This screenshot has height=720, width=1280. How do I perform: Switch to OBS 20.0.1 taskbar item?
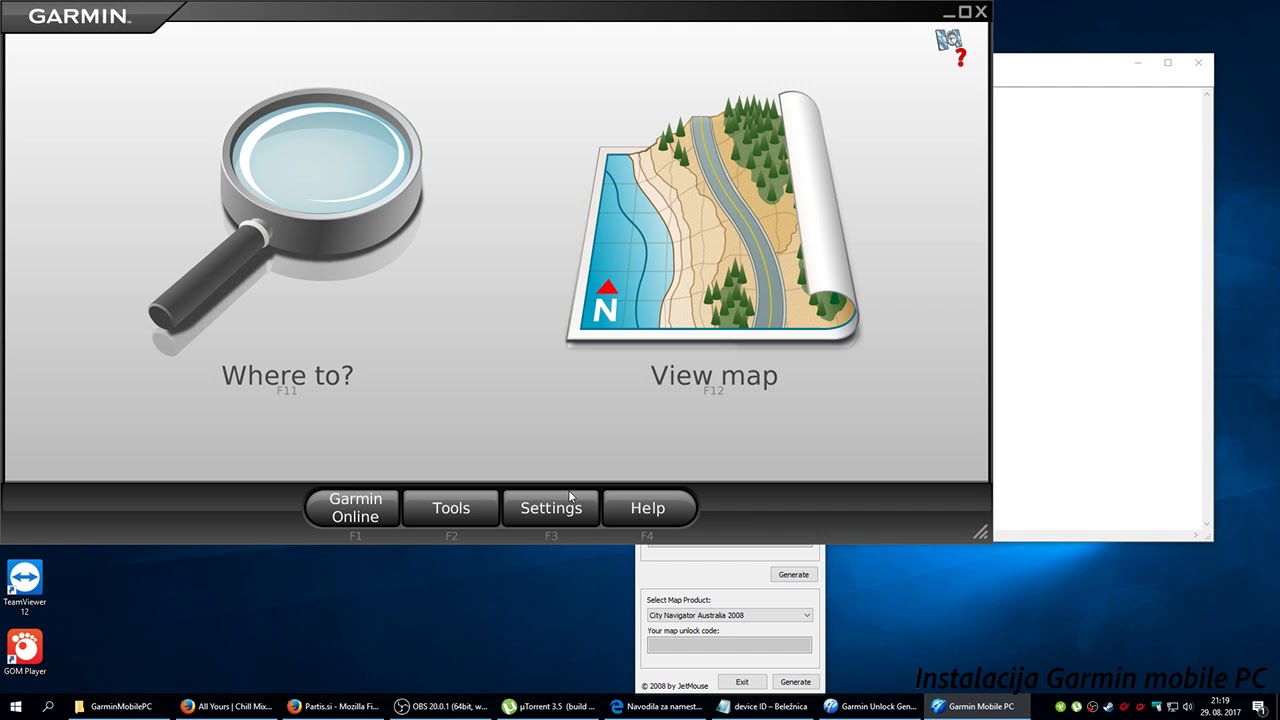pos(441,706)
